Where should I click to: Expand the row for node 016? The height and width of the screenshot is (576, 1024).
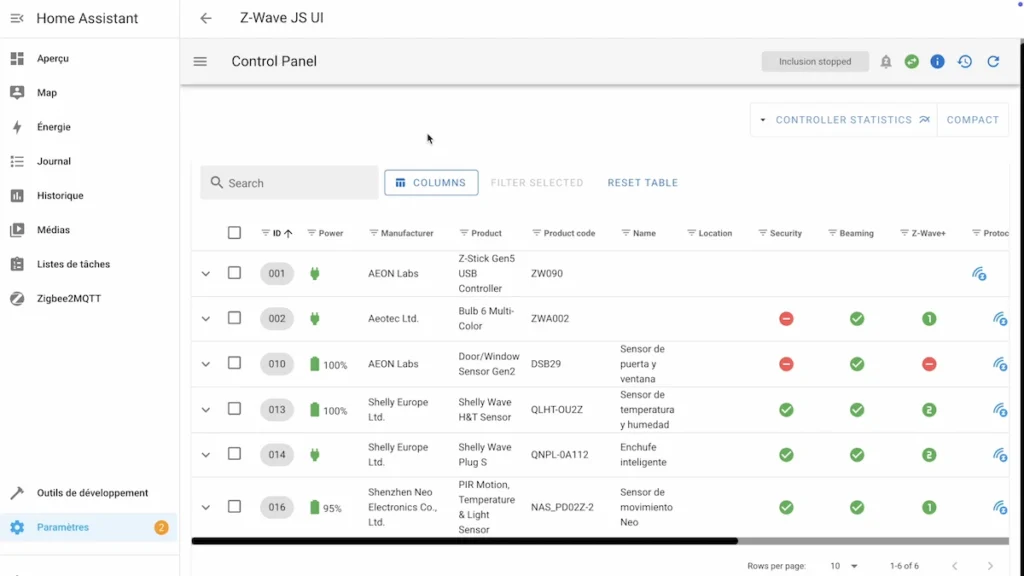click(206, 507)
